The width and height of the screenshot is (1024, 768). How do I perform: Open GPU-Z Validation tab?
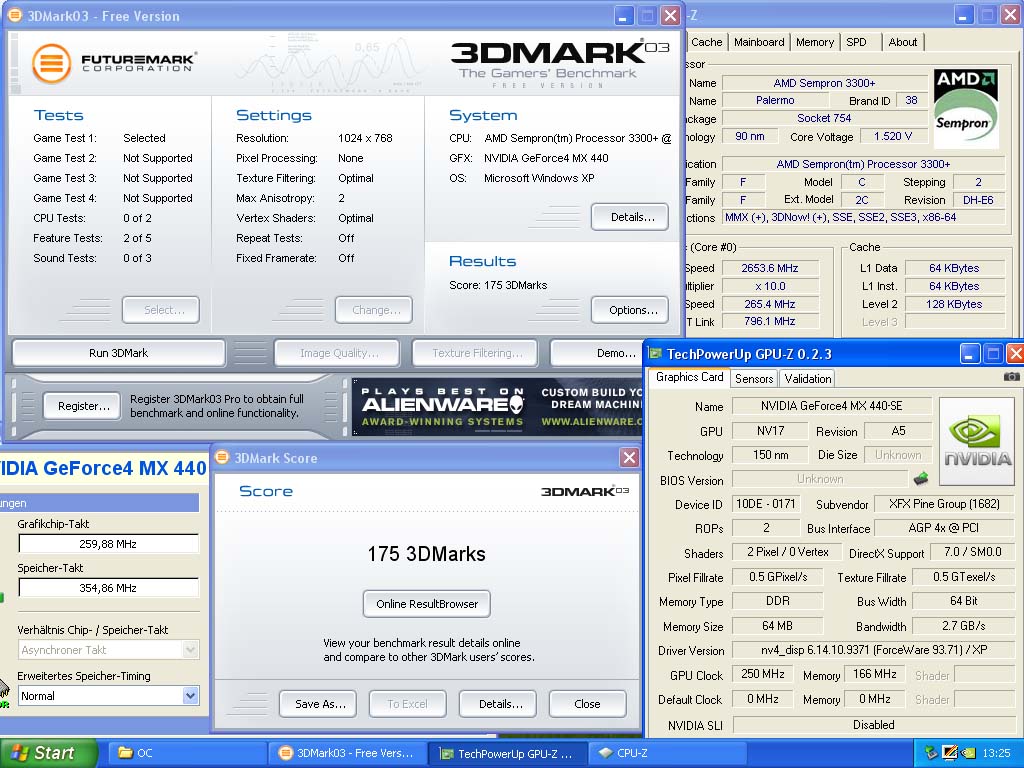(807, 378)
